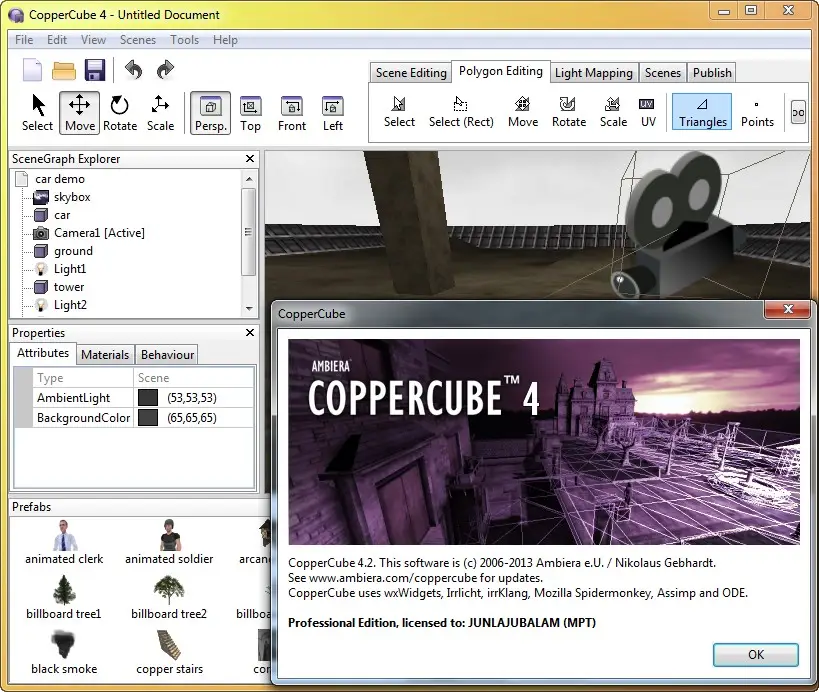Pick the black smoke prefab
The image size is (819, 692).
[x=64, y=653]
